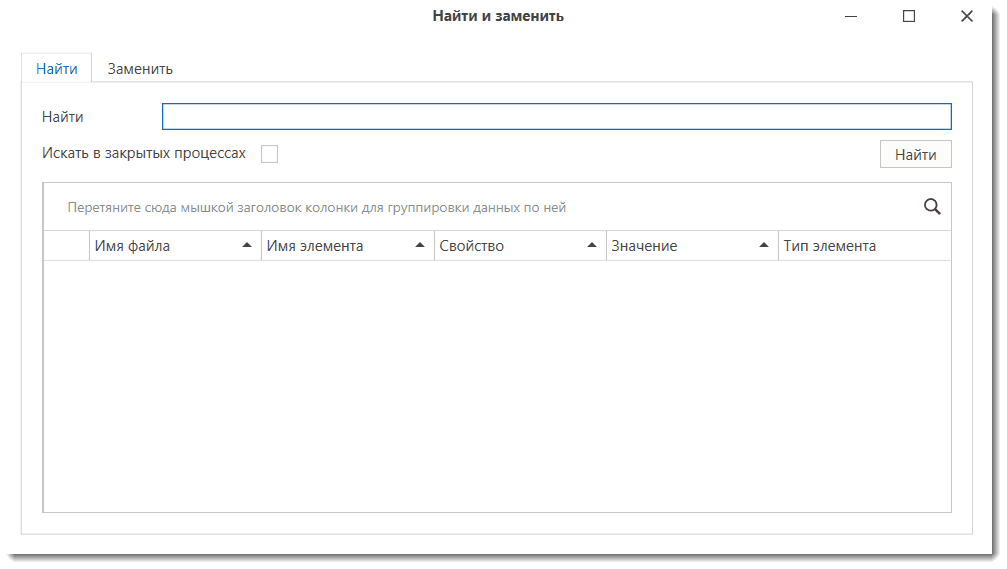Minimize the Найти и заменить window
The height and width of the screenshot is (569, 1007).
click(851, 16)
